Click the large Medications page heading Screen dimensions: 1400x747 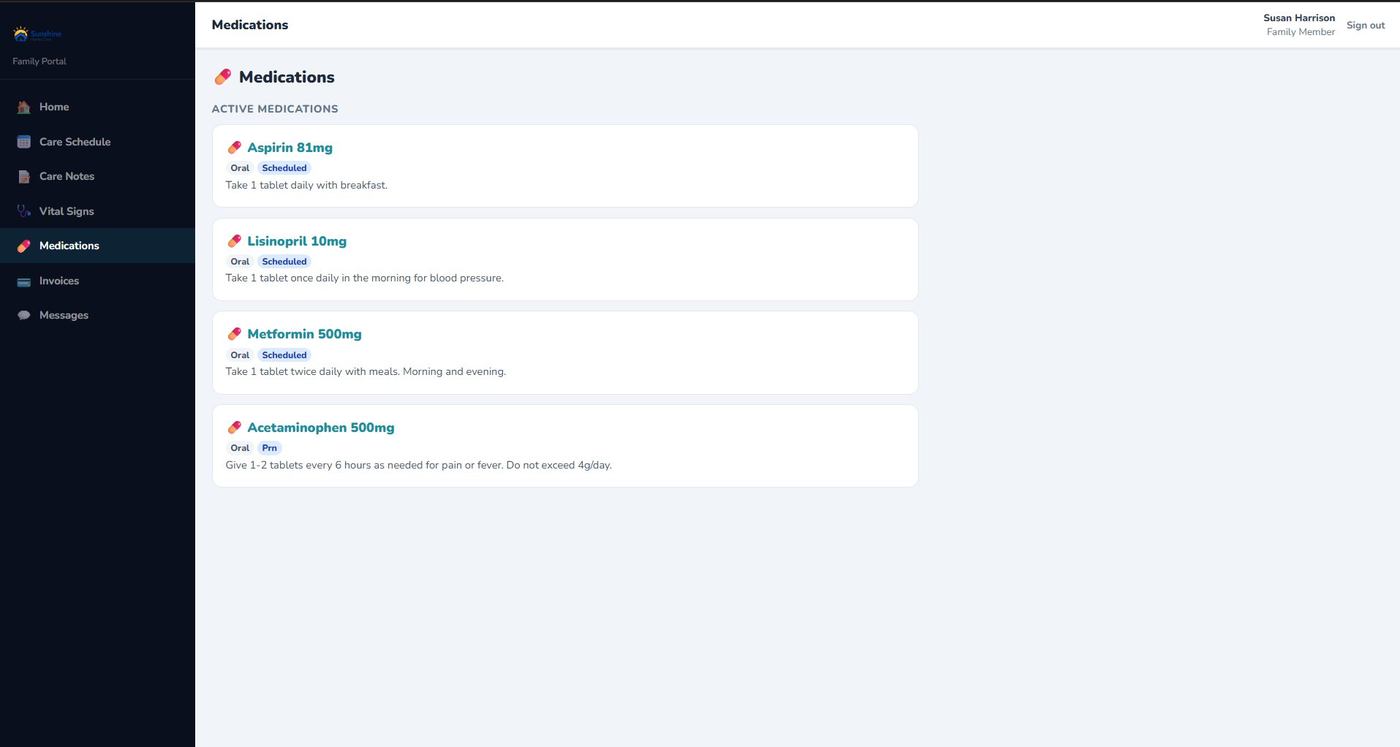tap(287, 77)
